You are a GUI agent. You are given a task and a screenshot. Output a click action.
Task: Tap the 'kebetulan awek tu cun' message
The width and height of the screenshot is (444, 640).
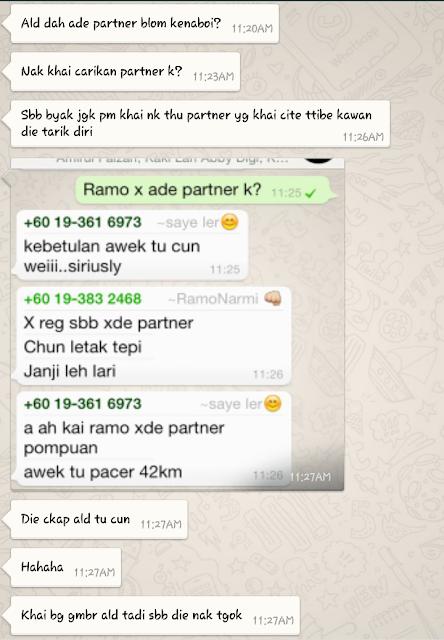click(132, 245)
